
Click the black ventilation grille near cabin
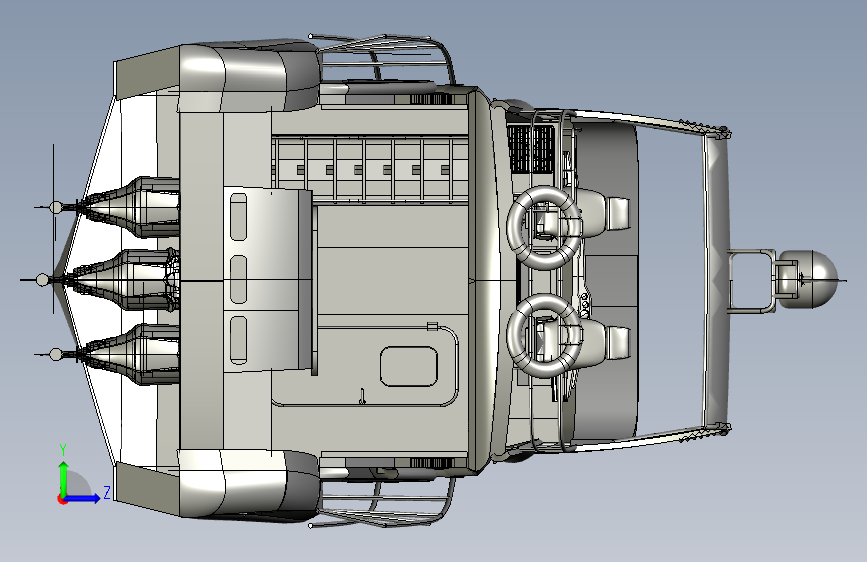pos(531,148)
